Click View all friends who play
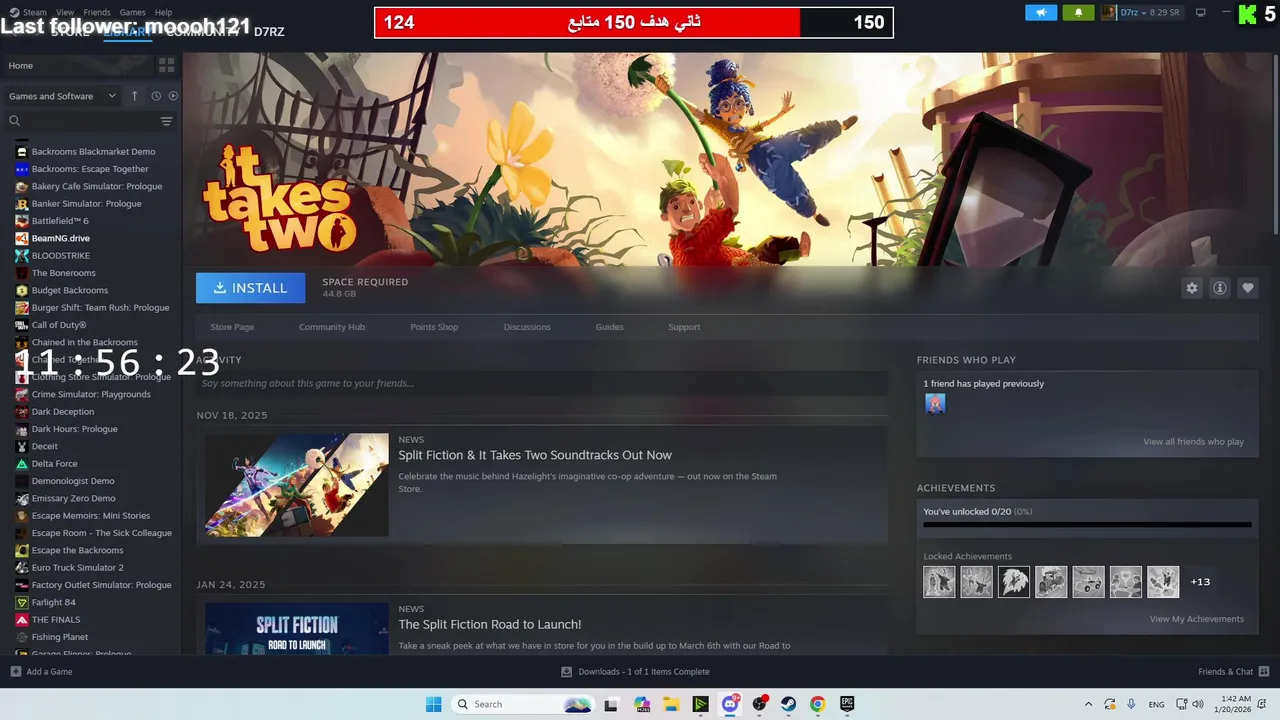Screen dimensions: 1280x720 click(1194, 442)
